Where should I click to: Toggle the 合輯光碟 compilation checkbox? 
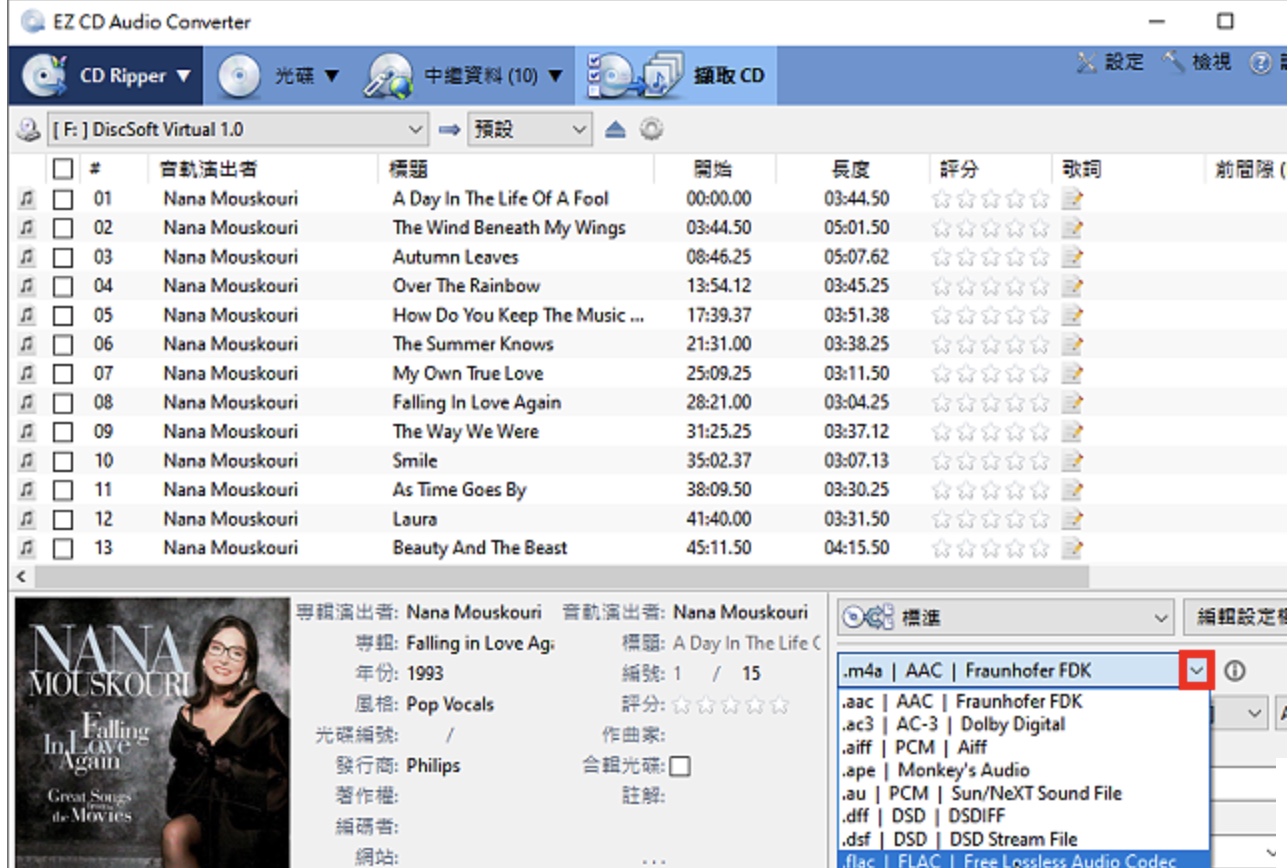[x=680, y=767]
